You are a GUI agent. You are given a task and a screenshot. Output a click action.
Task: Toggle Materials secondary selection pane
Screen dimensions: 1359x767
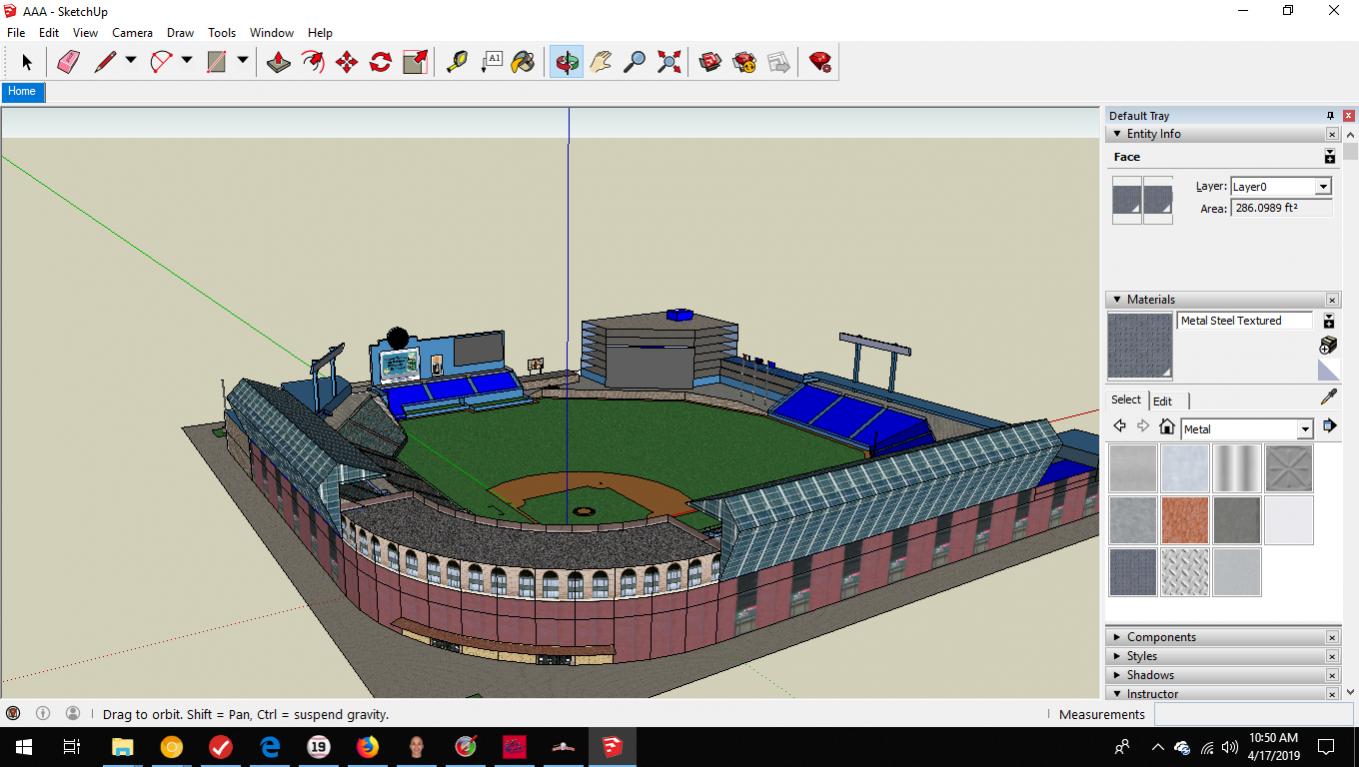click(1329, 321)
